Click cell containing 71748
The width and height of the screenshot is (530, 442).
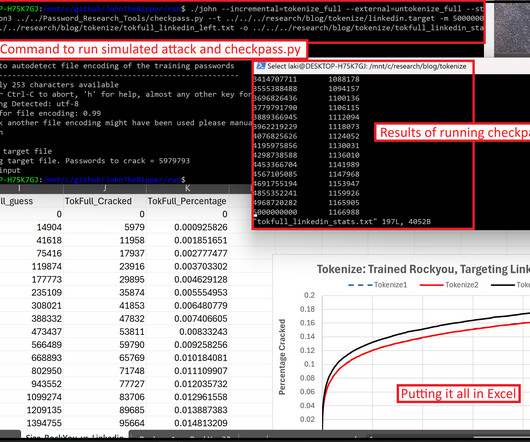[105, 371]
